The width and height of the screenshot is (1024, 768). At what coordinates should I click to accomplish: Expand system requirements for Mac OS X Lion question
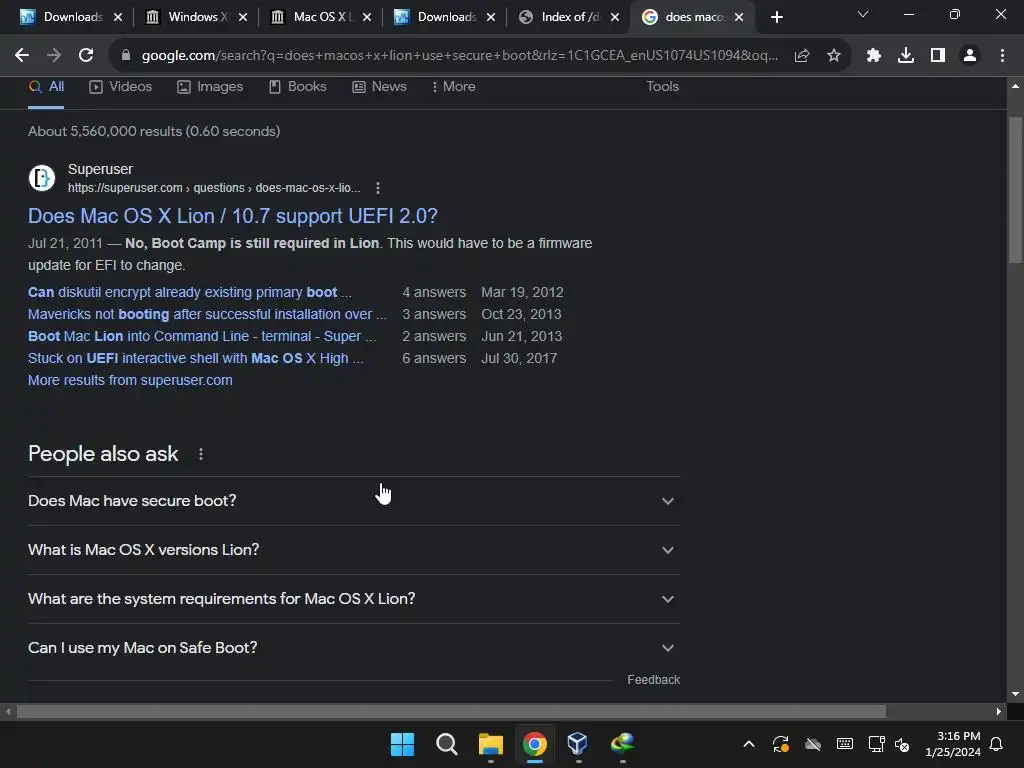[x=353, y=599]
